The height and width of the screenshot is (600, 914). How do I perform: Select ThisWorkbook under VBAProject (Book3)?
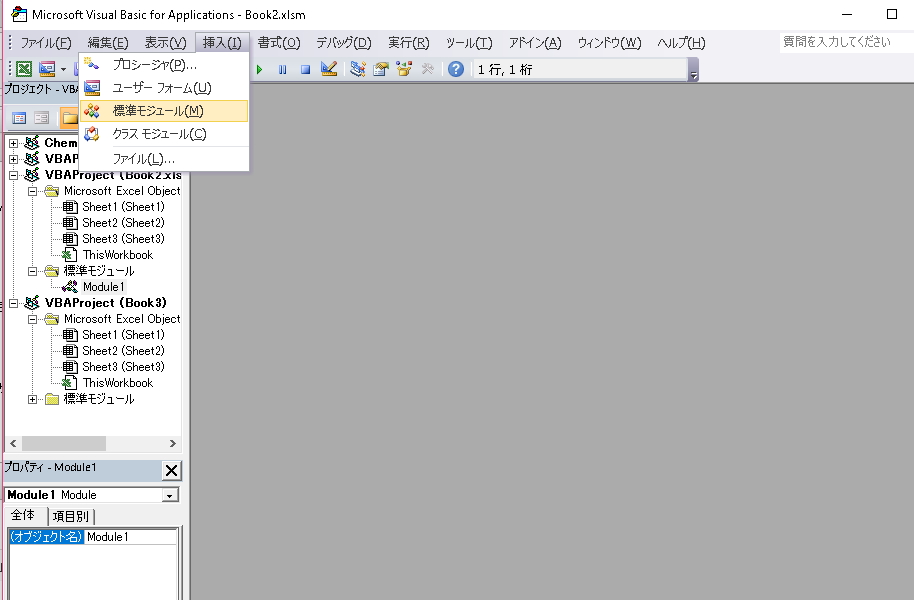[x=117, y=383]
